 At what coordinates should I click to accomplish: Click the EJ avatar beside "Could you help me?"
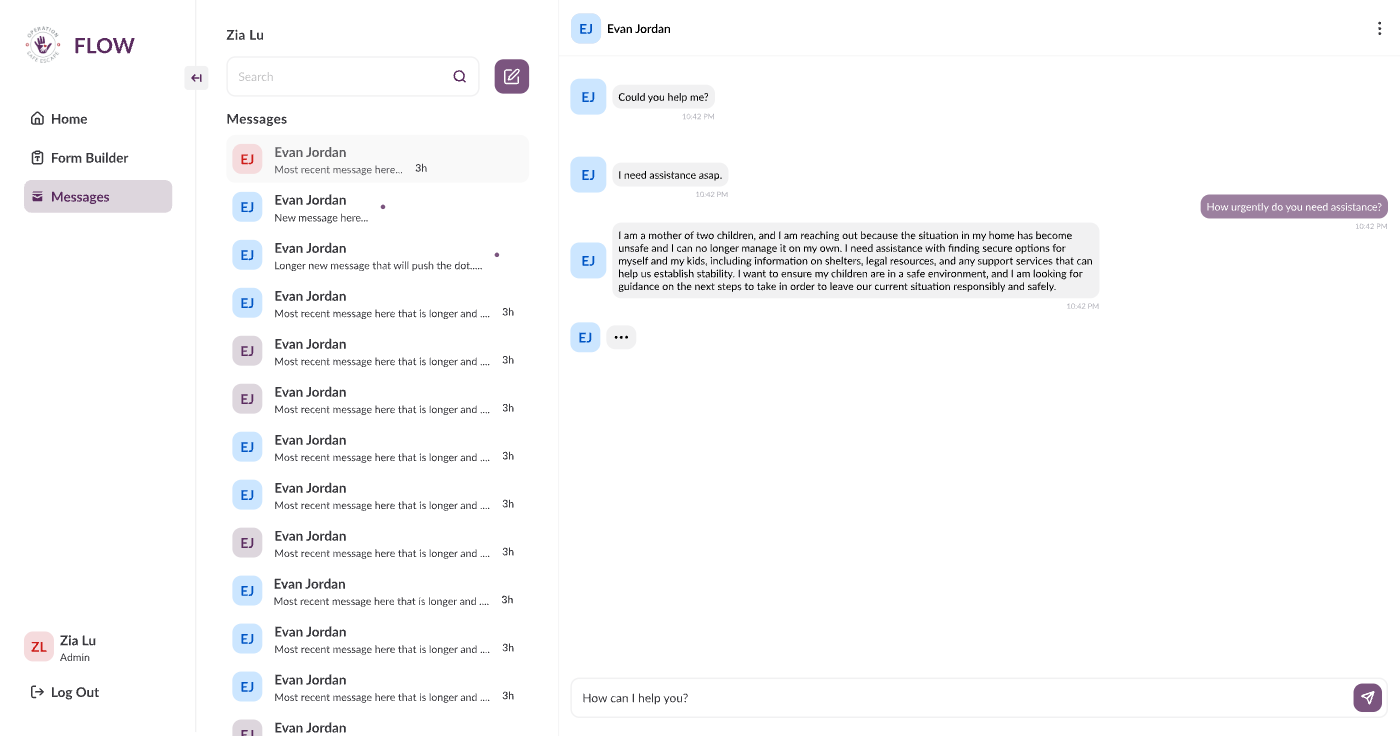point(588,97)
